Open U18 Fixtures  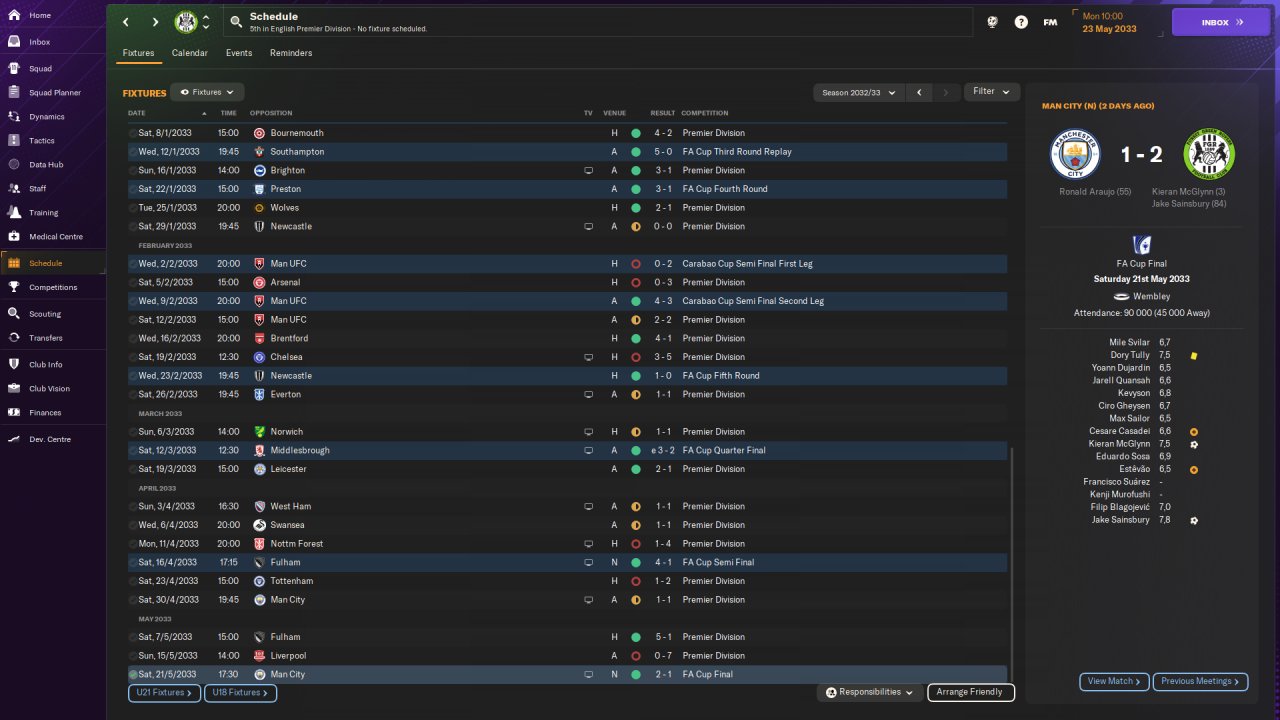tap(241, 692)
